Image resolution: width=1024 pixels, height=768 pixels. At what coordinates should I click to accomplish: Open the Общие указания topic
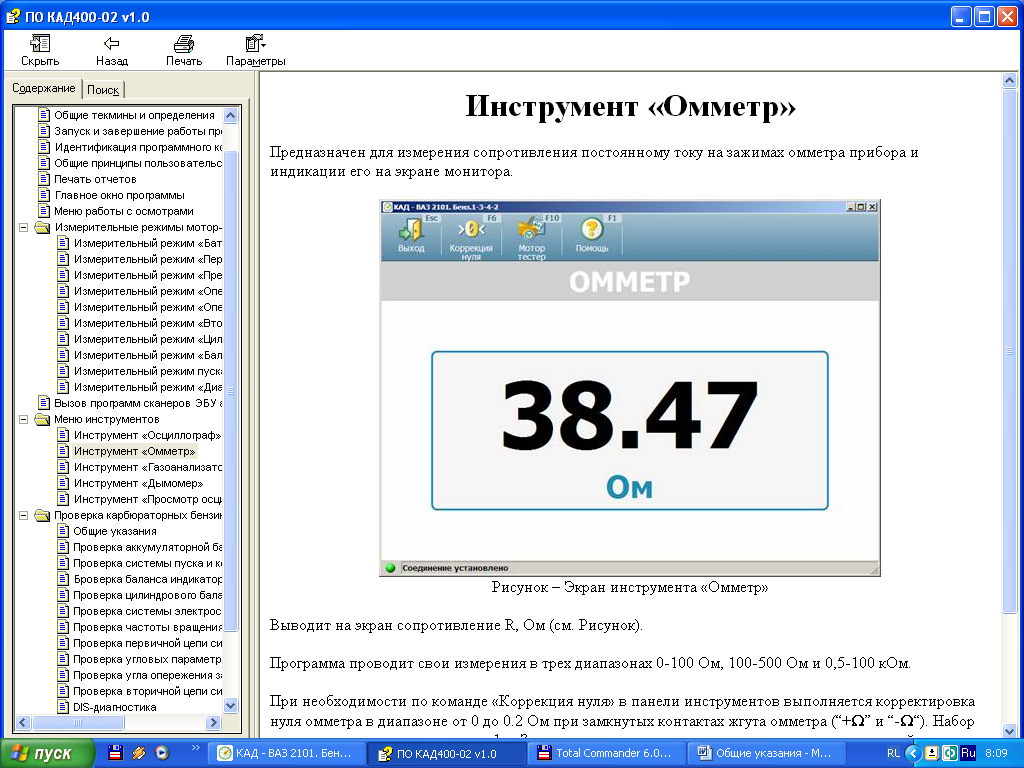click(115, 531)
